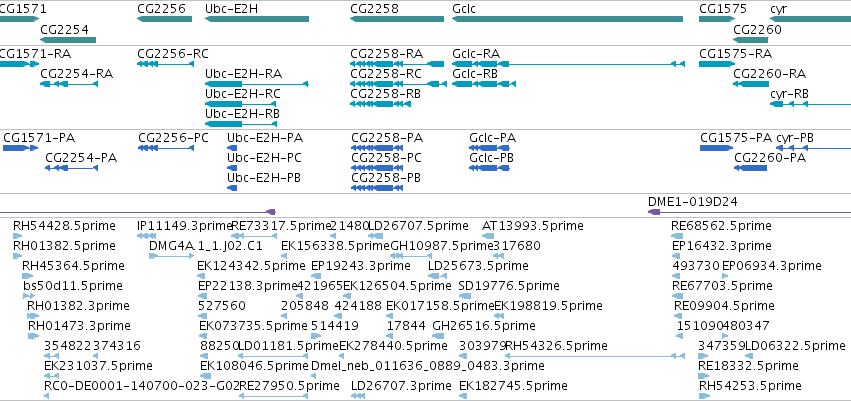Click transcript CG1575-RA
Image resolution: width=851 pixels, height=401 pixels.
click(x=717, y=64)
